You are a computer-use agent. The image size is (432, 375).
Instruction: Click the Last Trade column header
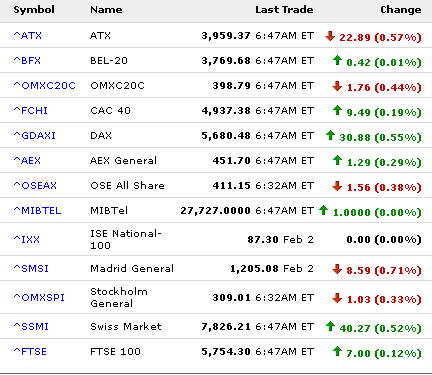(284, 10)
